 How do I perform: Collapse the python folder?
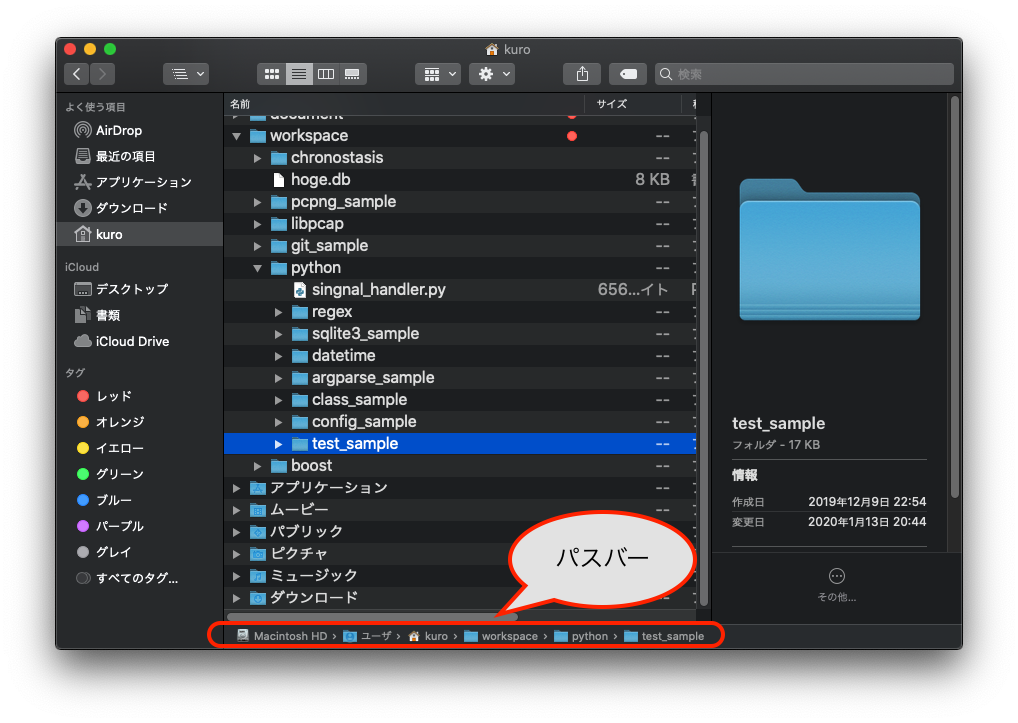(x=258, y=268)
